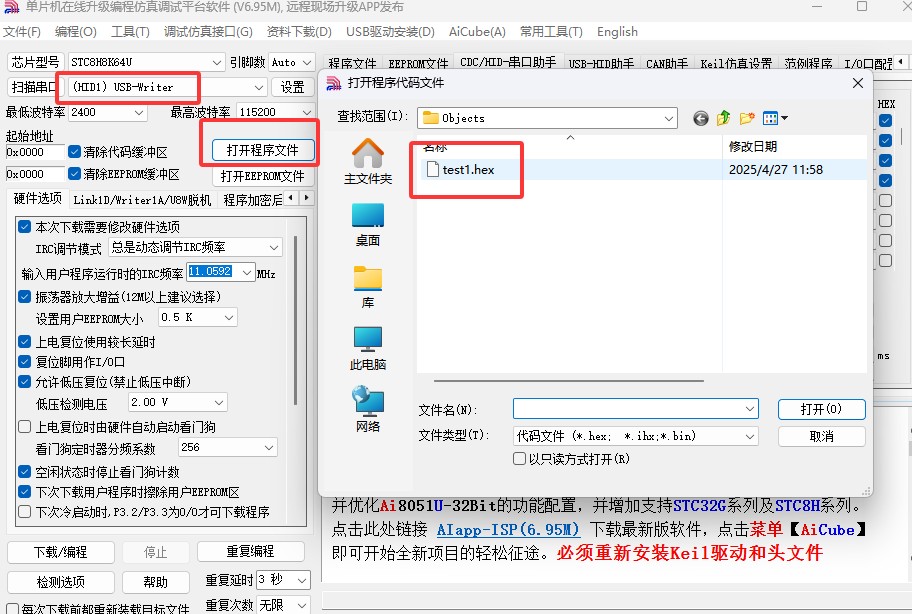Viewport: 912px width, 614px height.
Task: Enable 下次冷启动时P3.2/P3.3 checkbox
Action: pos(24,512)
